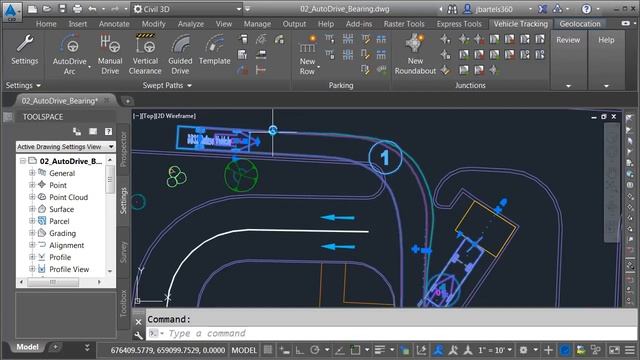Image resolution: width=640 pixels, height=360 pixels.
Task: Select the Profile View tree item
Action: (69, 269)
